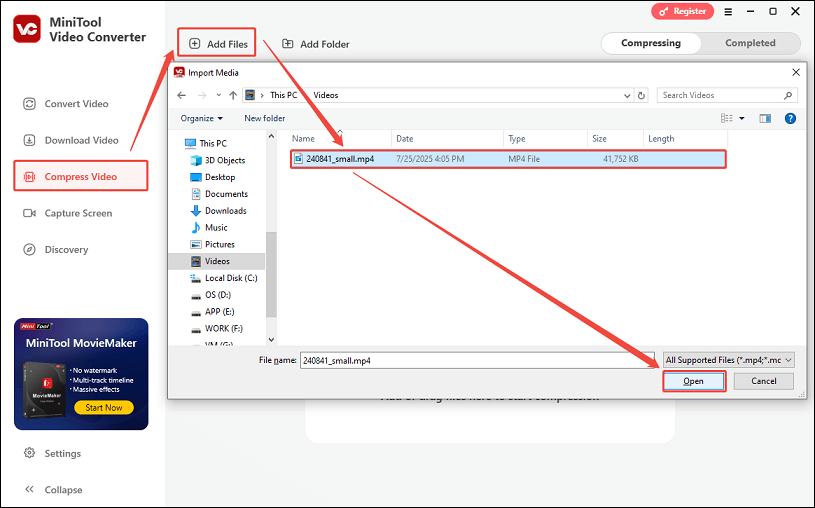815x508 pixels.
Task: Close the Import Media dialog
Action: tap(795, 72)
